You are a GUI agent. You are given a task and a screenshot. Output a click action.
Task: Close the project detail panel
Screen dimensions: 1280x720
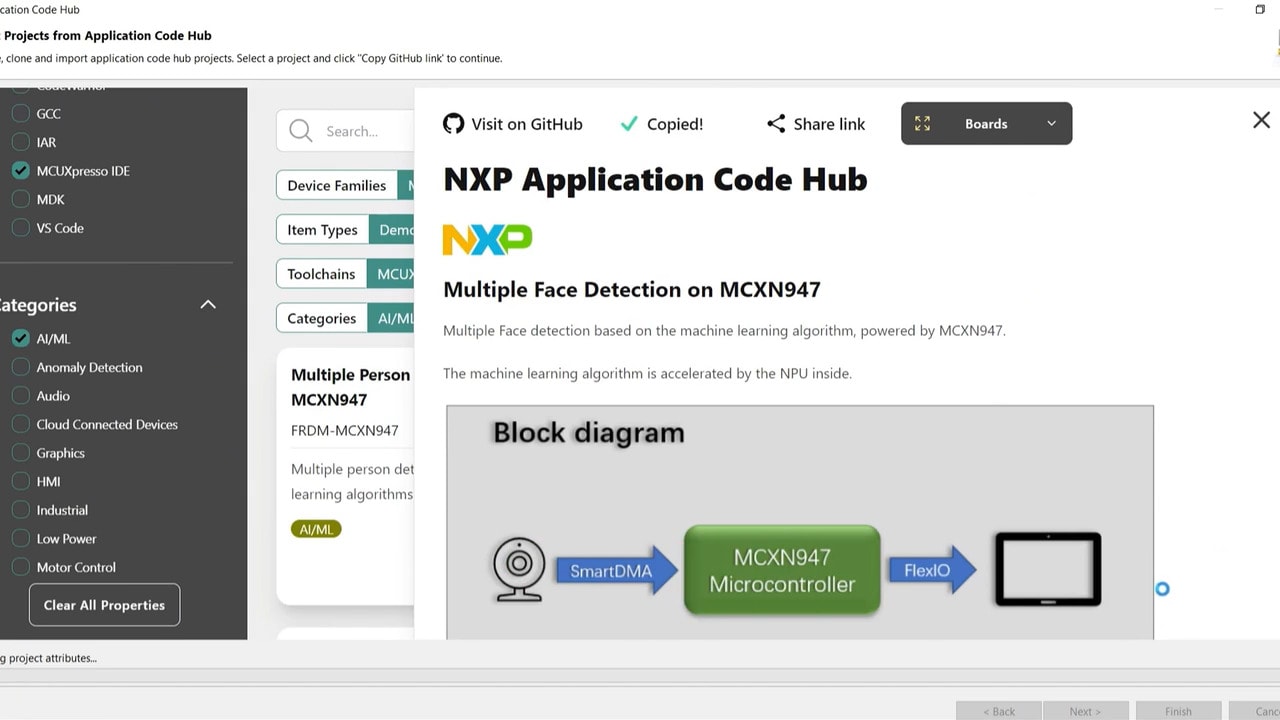pyautogui.click(x=1261, y=120)
